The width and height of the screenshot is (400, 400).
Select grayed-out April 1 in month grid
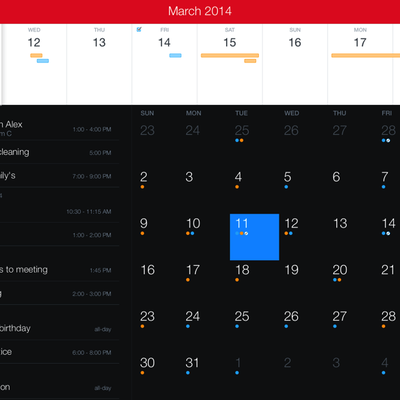(238, 363)
